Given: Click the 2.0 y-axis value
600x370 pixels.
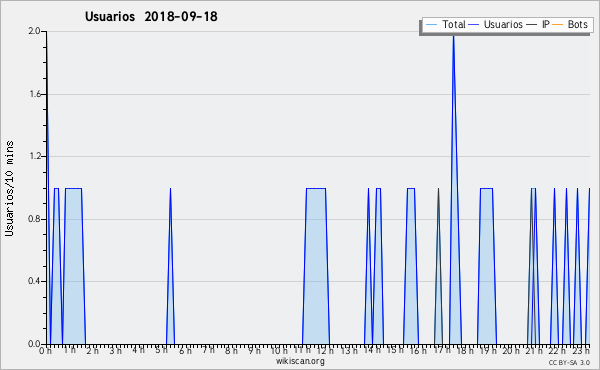Looking at the screenshot, I should click(x=34, y=31).
